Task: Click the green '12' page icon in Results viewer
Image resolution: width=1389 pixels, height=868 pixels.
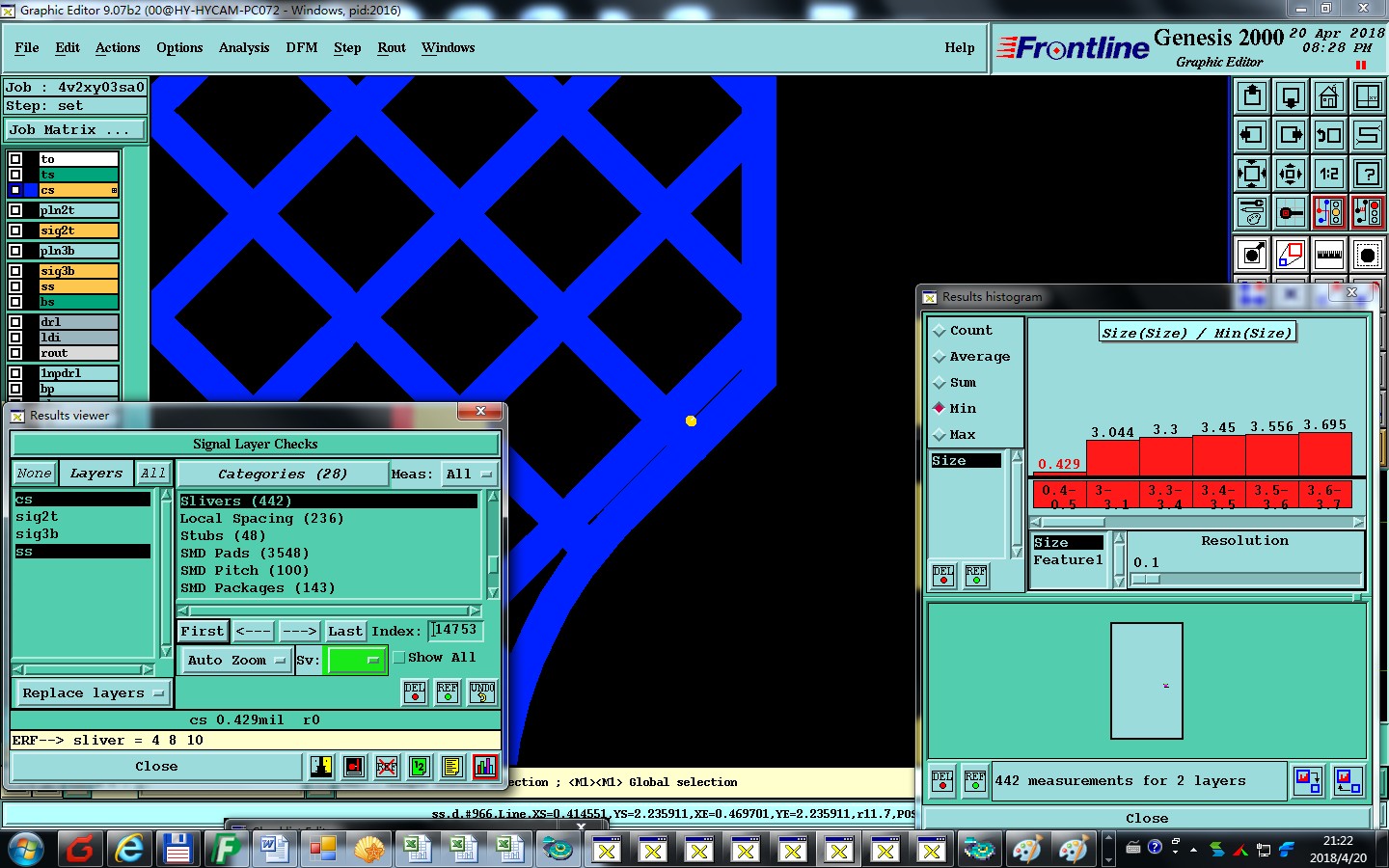Action: 420,767
